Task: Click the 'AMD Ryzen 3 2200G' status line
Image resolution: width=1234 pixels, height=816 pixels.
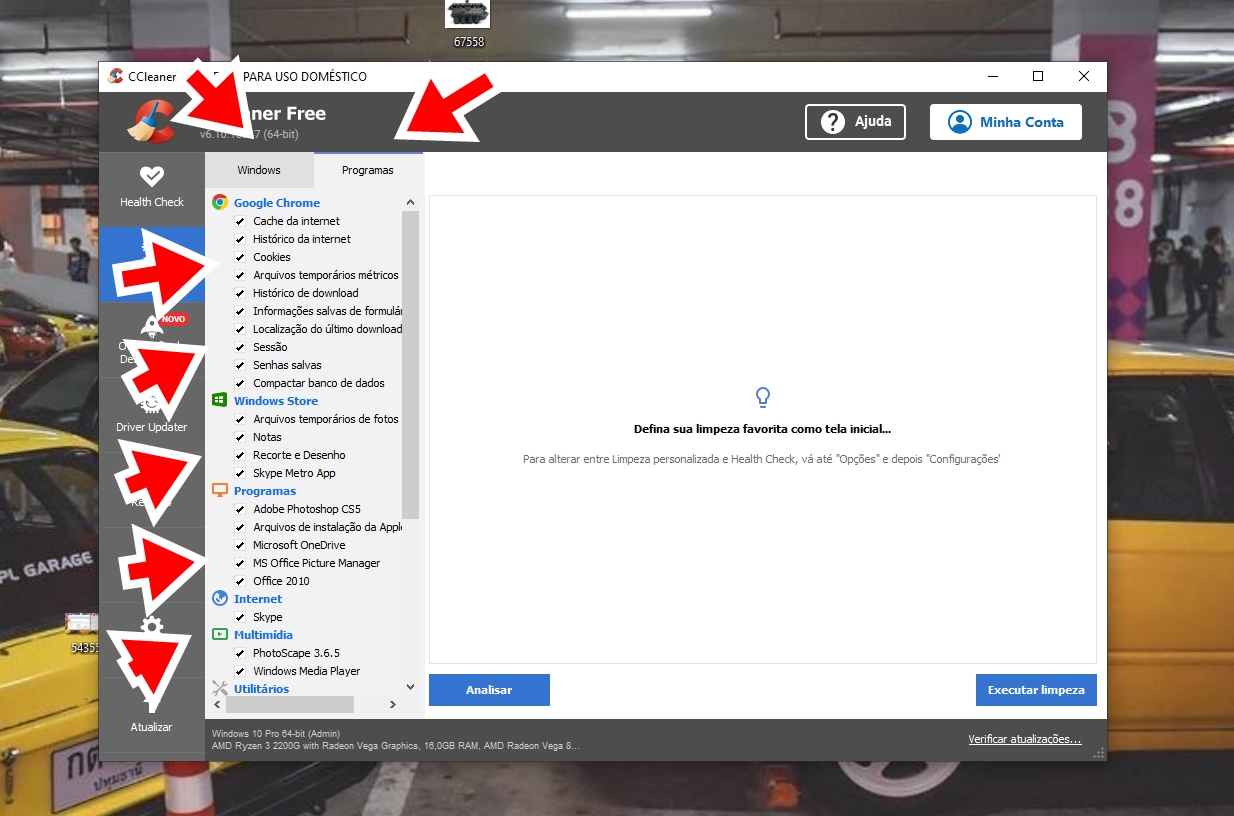Action: click(396, 746)
